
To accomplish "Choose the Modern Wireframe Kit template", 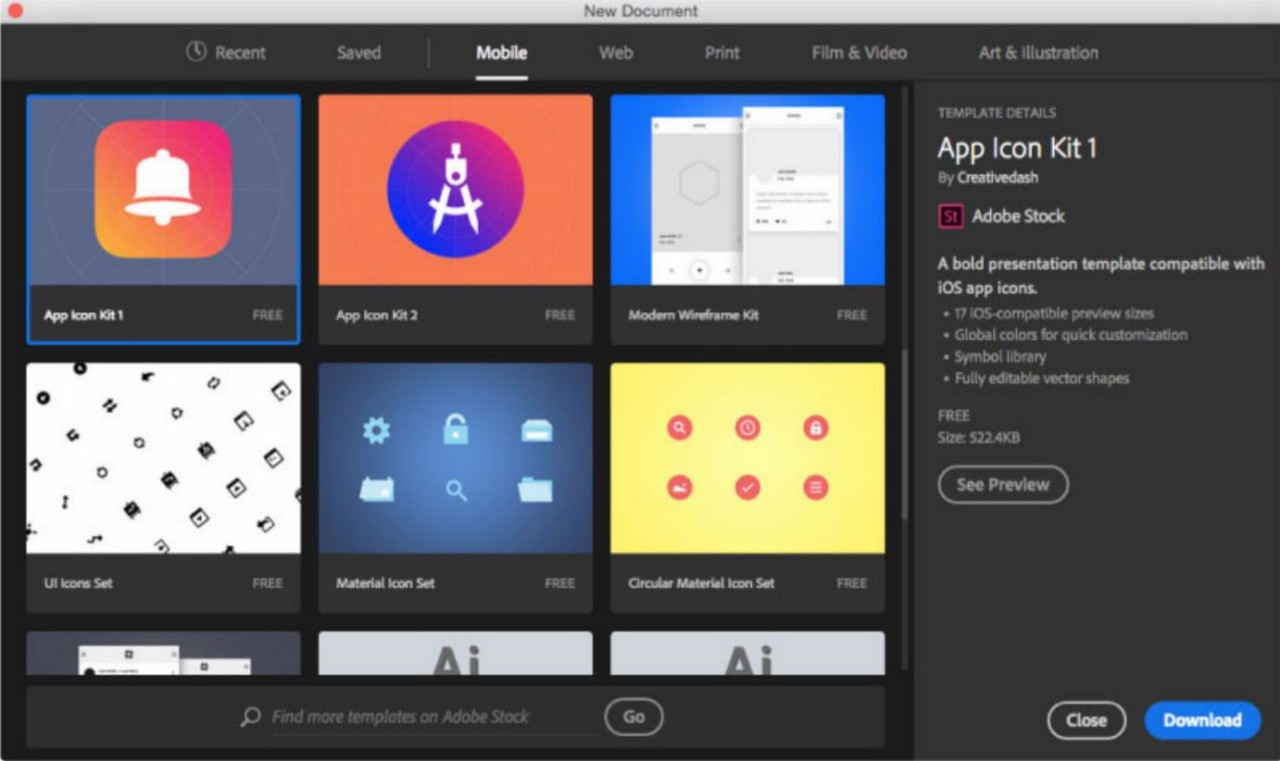I will click(x=747, y=219).
